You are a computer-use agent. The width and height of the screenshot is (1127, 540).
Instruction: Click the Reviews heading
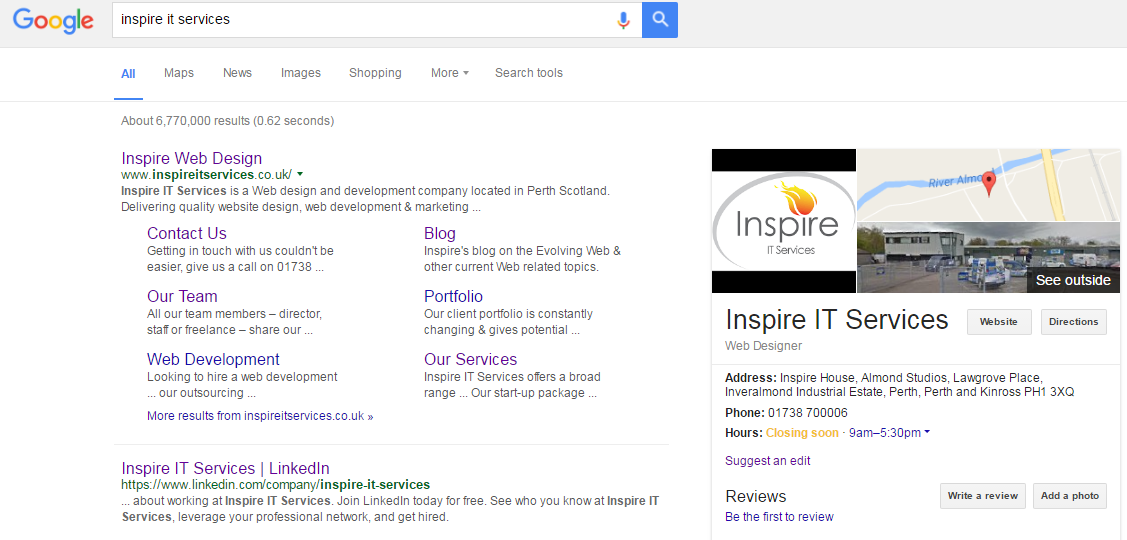pos(755,496)
